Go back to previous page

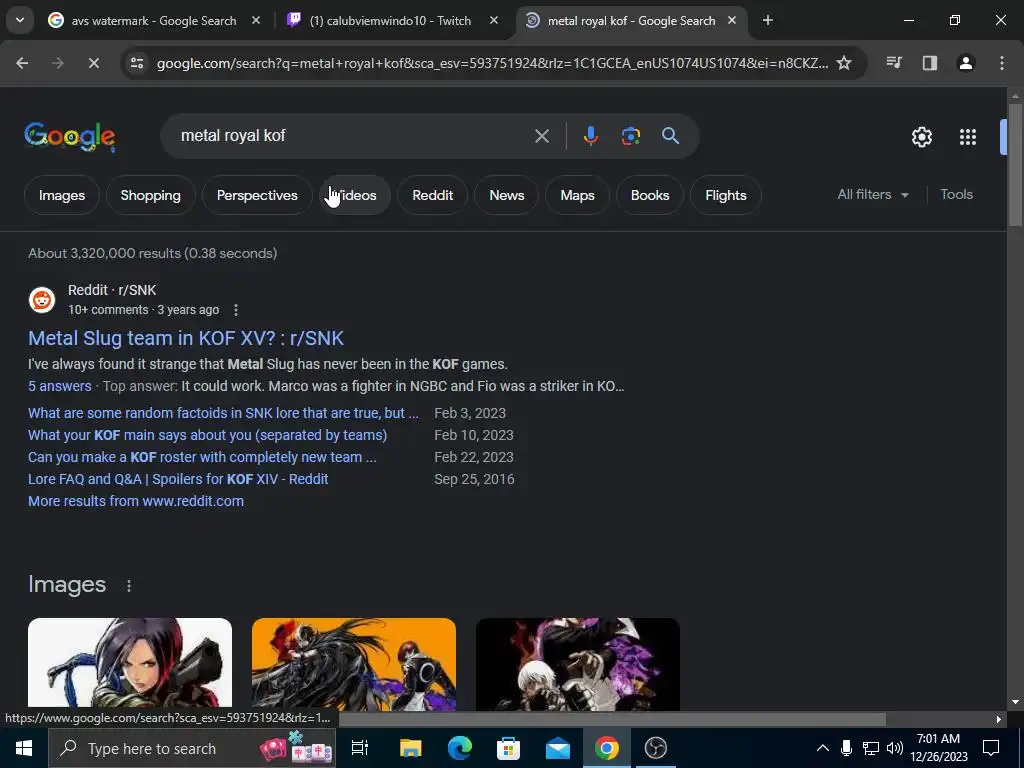point(22,63)
